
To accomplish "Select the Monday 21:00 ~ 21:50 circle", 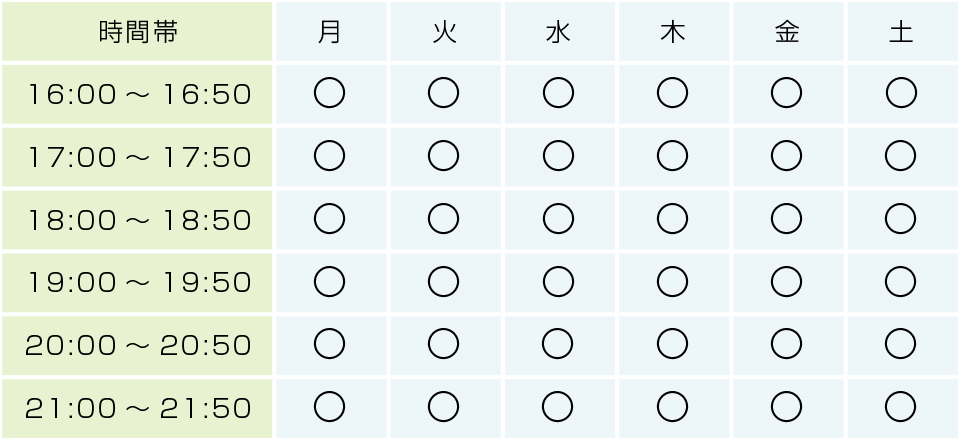I will (x=329, y=407).
